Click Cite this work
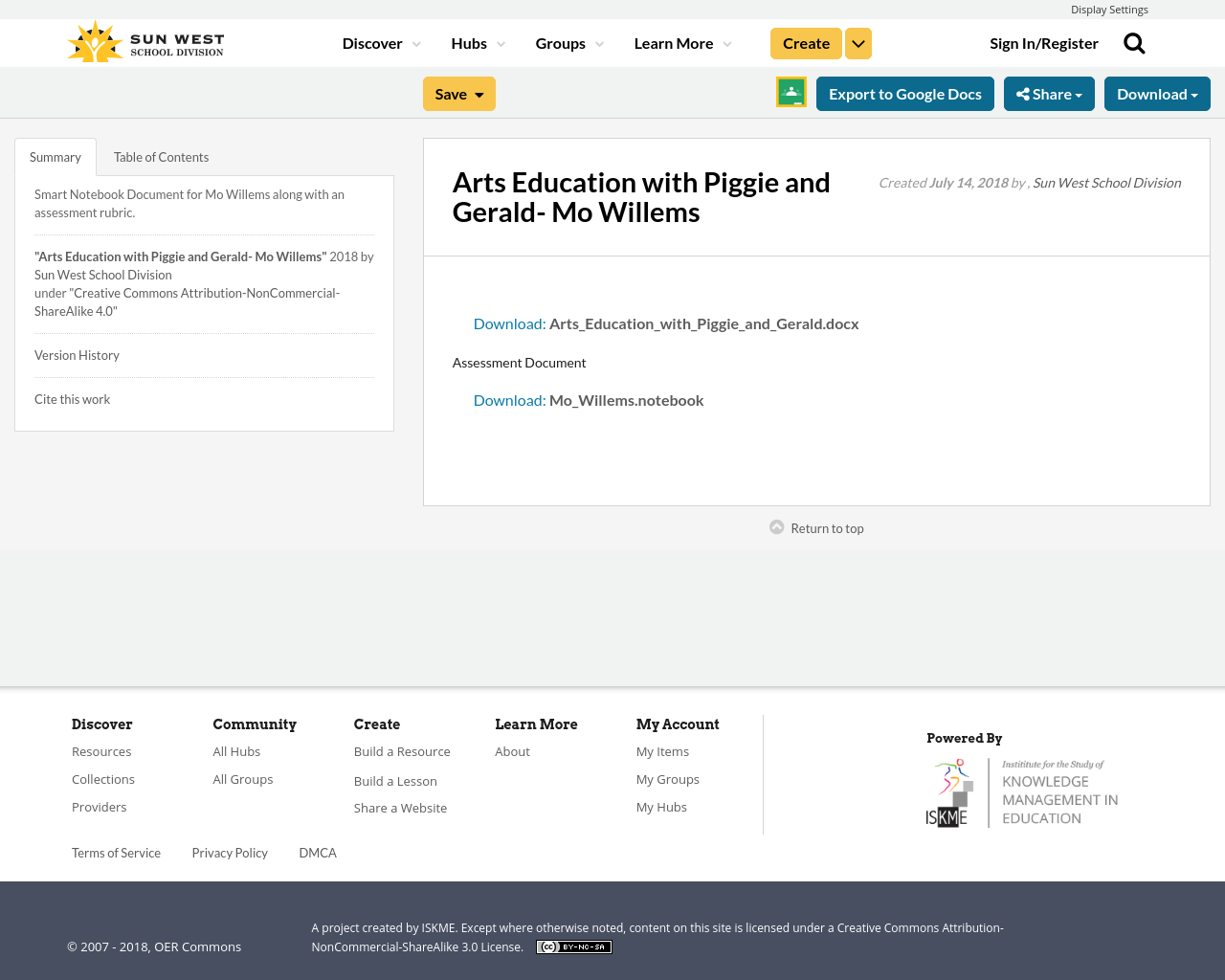 pyautogui.click(x=72, y=398)
